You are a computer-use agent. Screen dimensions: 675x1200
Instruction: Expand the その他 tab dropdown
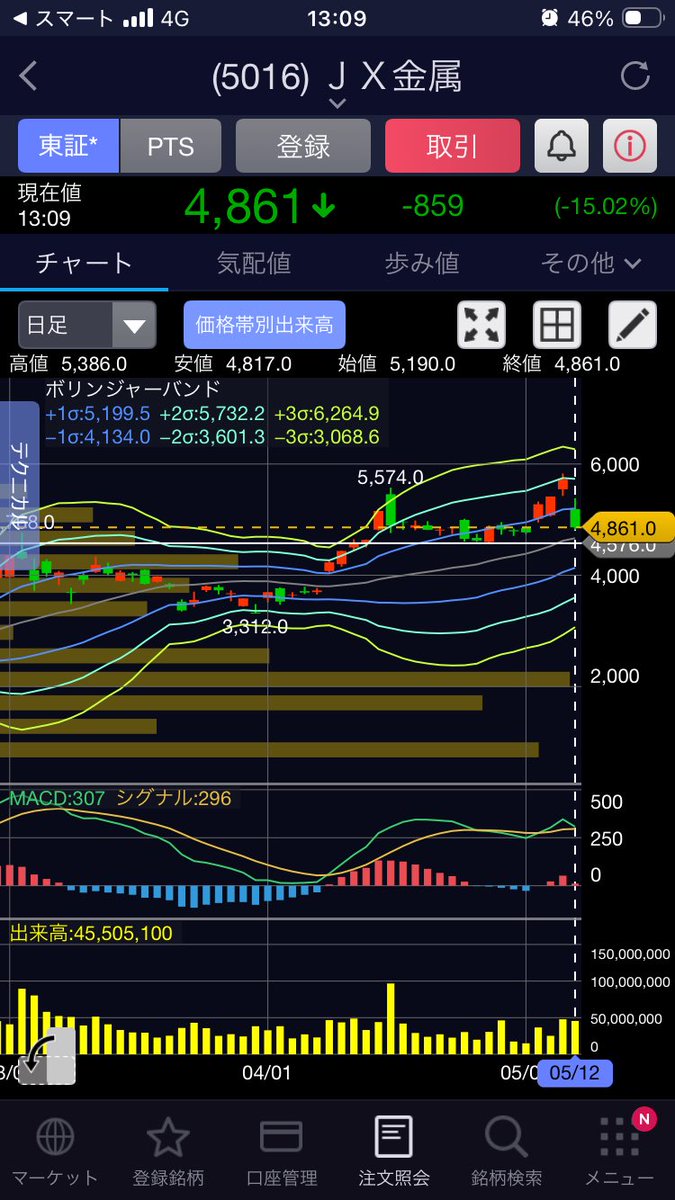590,263
